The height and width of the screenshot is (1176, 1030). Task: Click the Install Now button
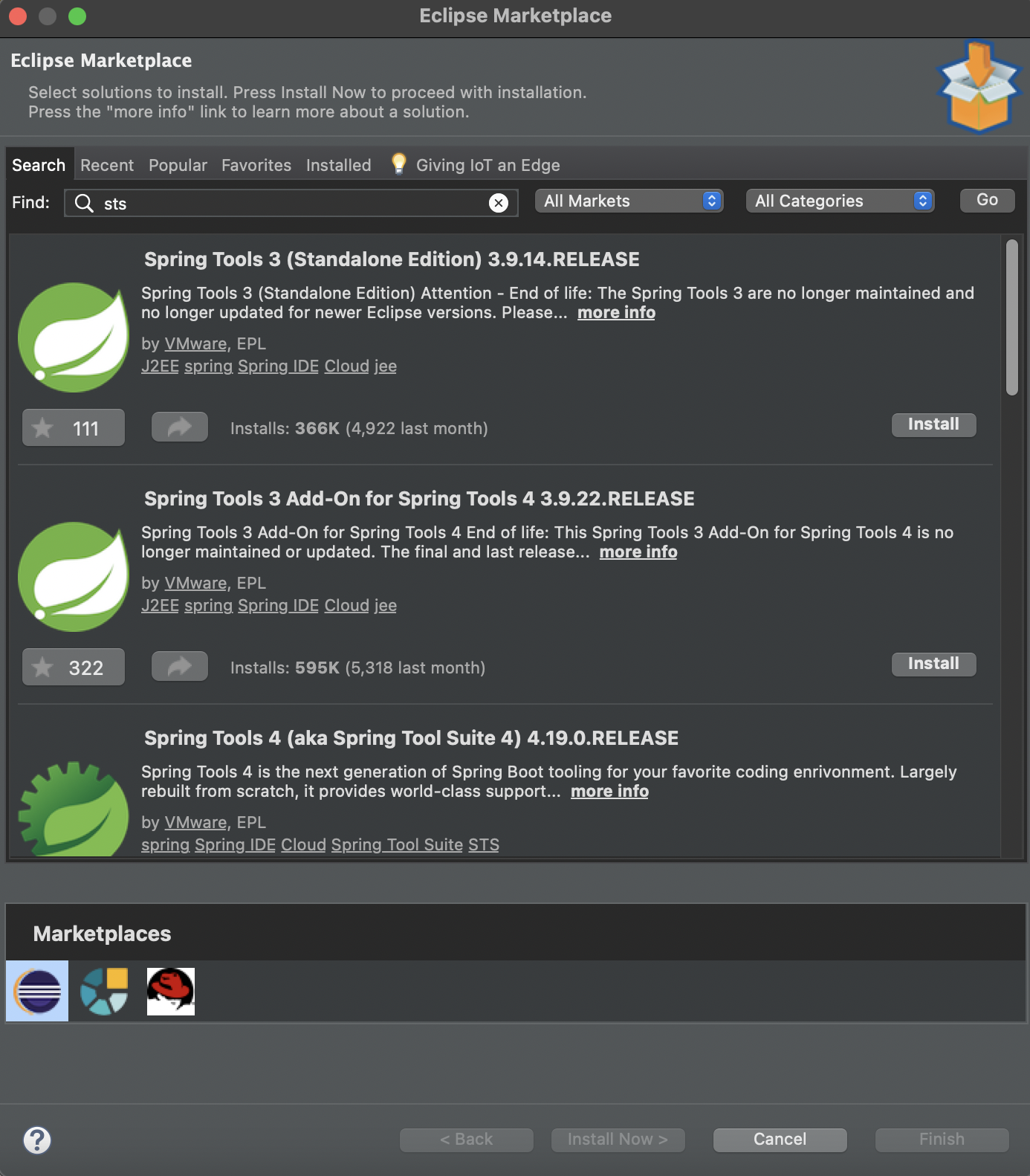coord(618,1140)
